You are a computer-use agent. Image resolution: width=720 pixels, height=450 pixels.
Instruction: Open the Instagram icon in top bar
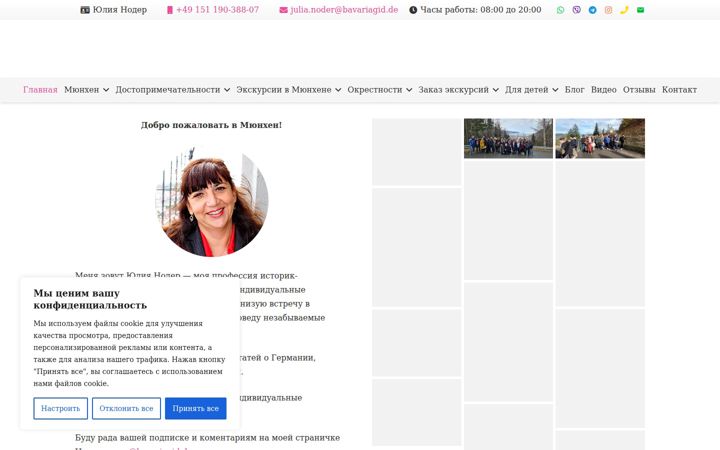click(608, 10)
